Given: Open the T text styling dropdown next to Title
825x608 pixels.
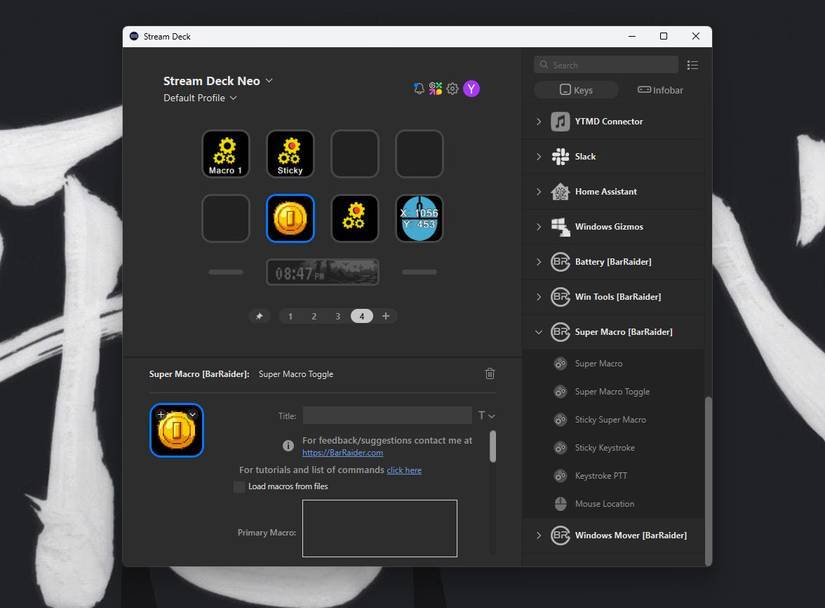Looking at the screenshot, I should pos(483,415).
